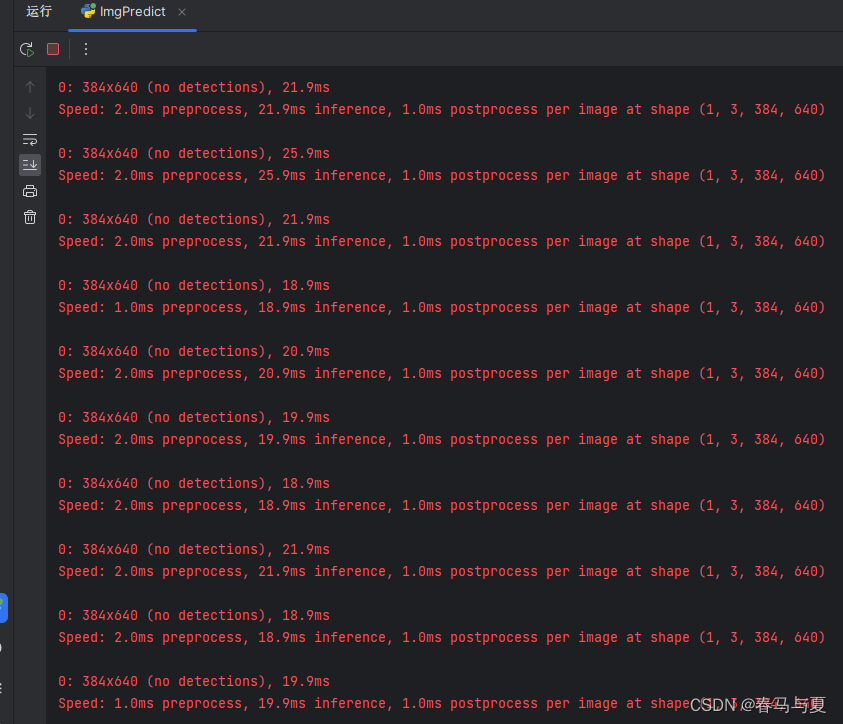The height and width of the screenshot is (724, 843).
Task: Toggle scroll to end of console
Action: pos(30,165)
